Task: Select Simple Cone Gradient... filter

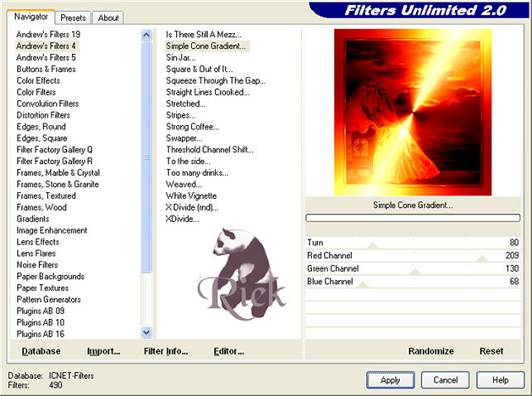Action: click(x=206, y=46)
